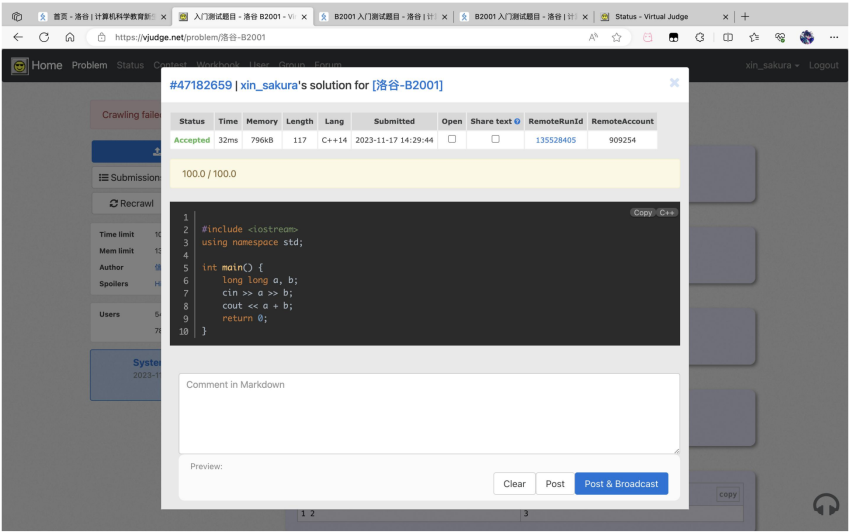Screen dimensions: 850x532
Task: Open the browser profile avatar
Action: pyautogui.click(x=807, y=37)
